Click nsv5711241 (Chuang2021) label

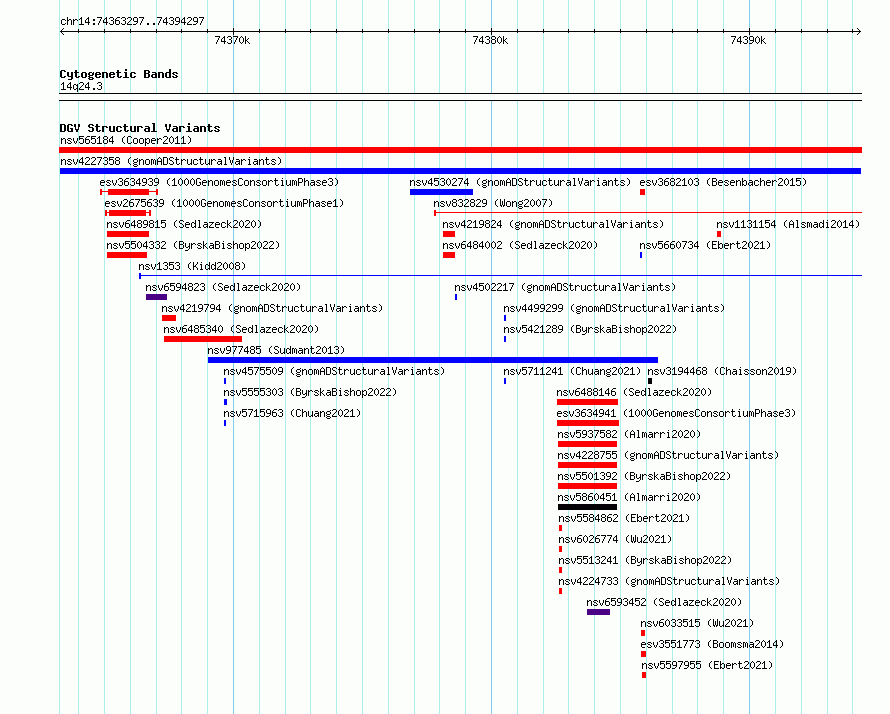(572, 371)
